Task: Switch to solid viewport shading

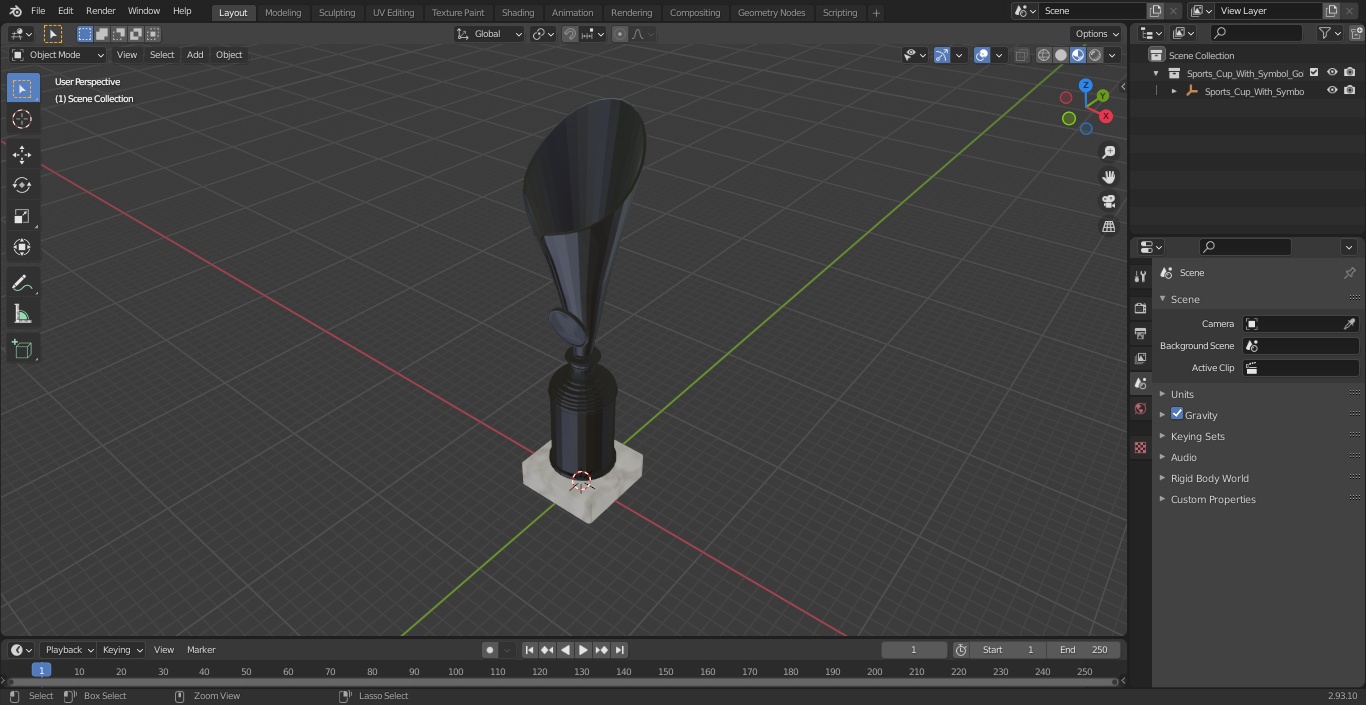Action: coord(1061,55)
